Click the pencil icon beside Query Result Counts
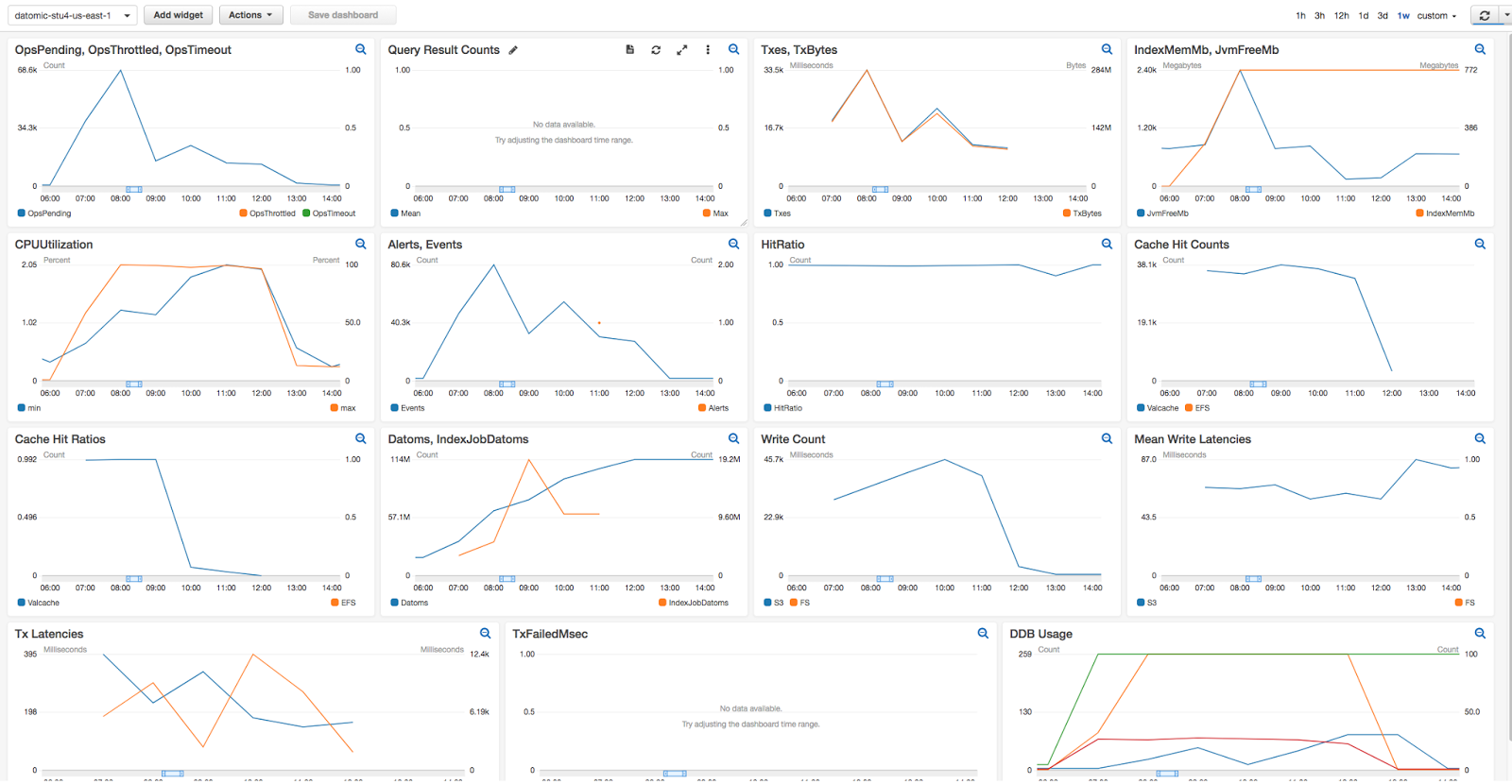The height and width of the screenshot is (784, 1512). (513, 50)
